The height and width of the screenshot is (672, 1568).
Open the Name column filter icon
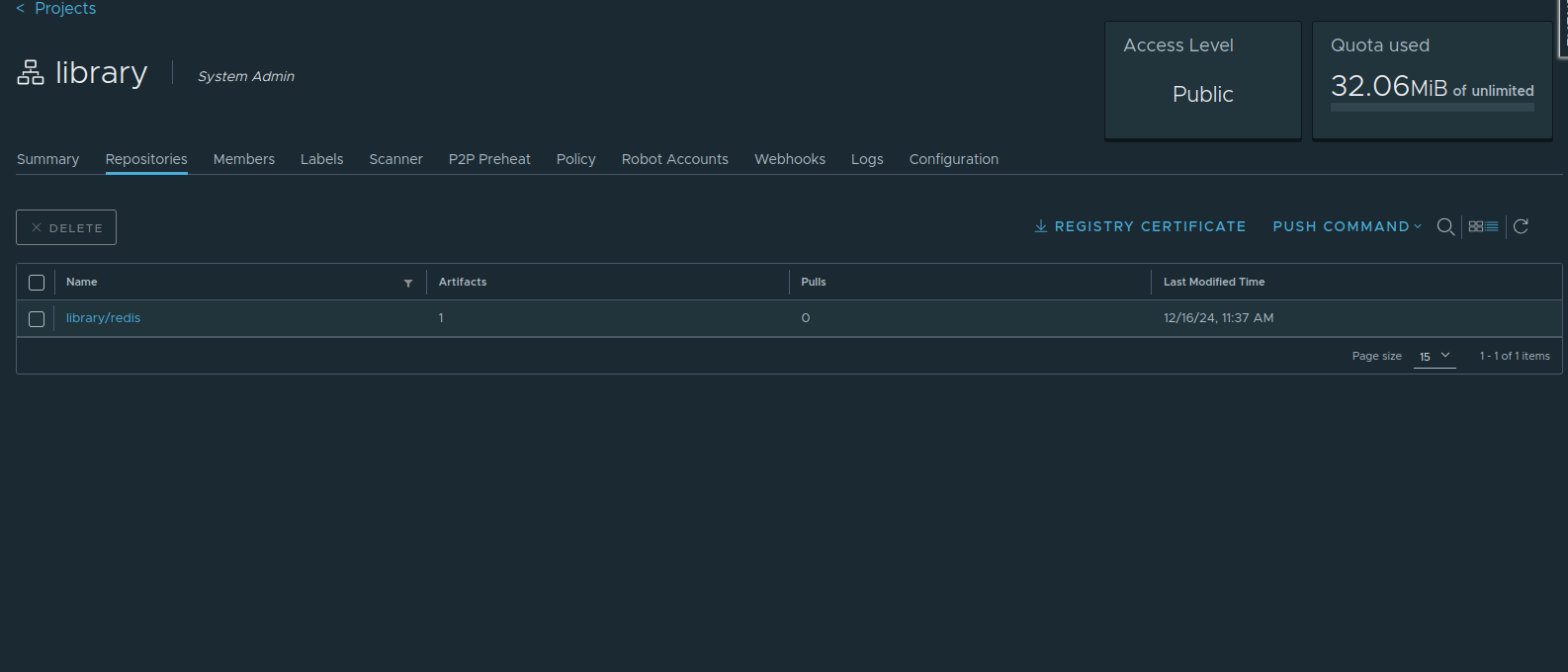408,283
